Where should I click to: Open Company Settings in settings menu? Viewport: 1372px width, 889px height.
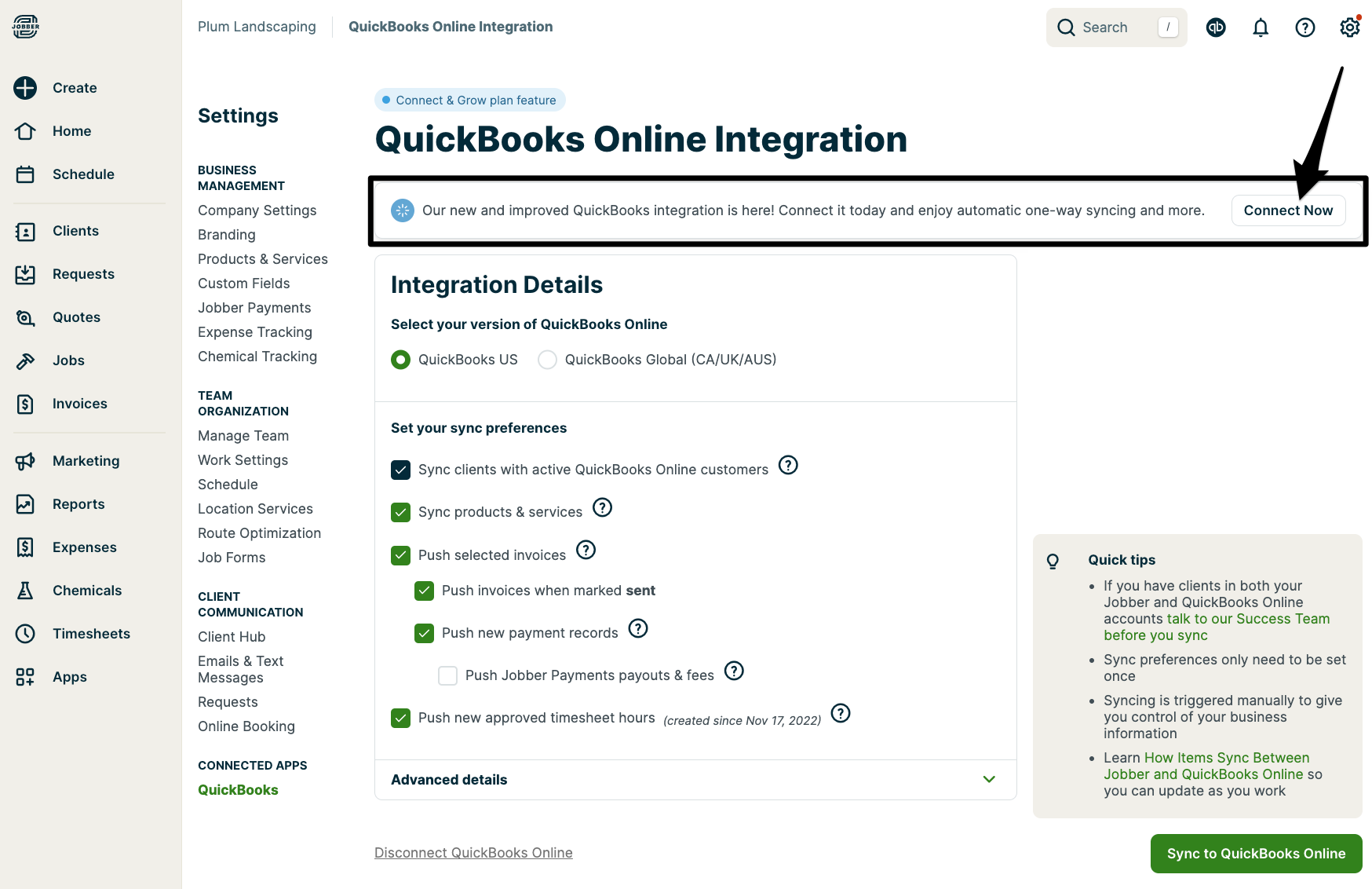(257, 210)
